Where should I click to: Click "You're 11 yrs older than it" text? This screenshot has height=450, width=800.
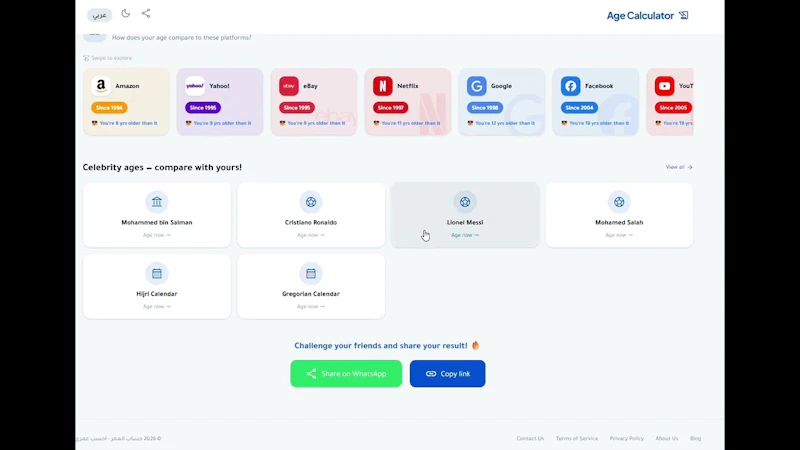411,123
